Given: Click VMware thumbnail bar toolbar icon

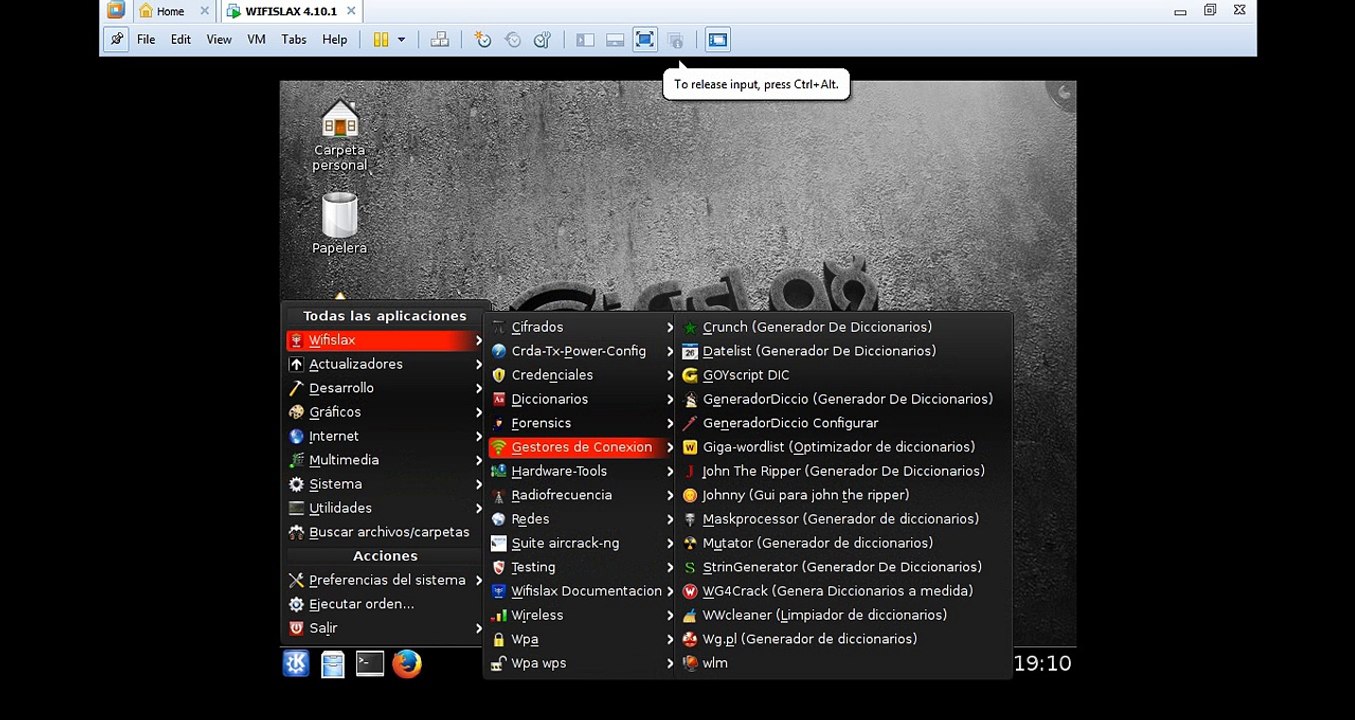Looking at the screenshot, I should pos(615,40).
